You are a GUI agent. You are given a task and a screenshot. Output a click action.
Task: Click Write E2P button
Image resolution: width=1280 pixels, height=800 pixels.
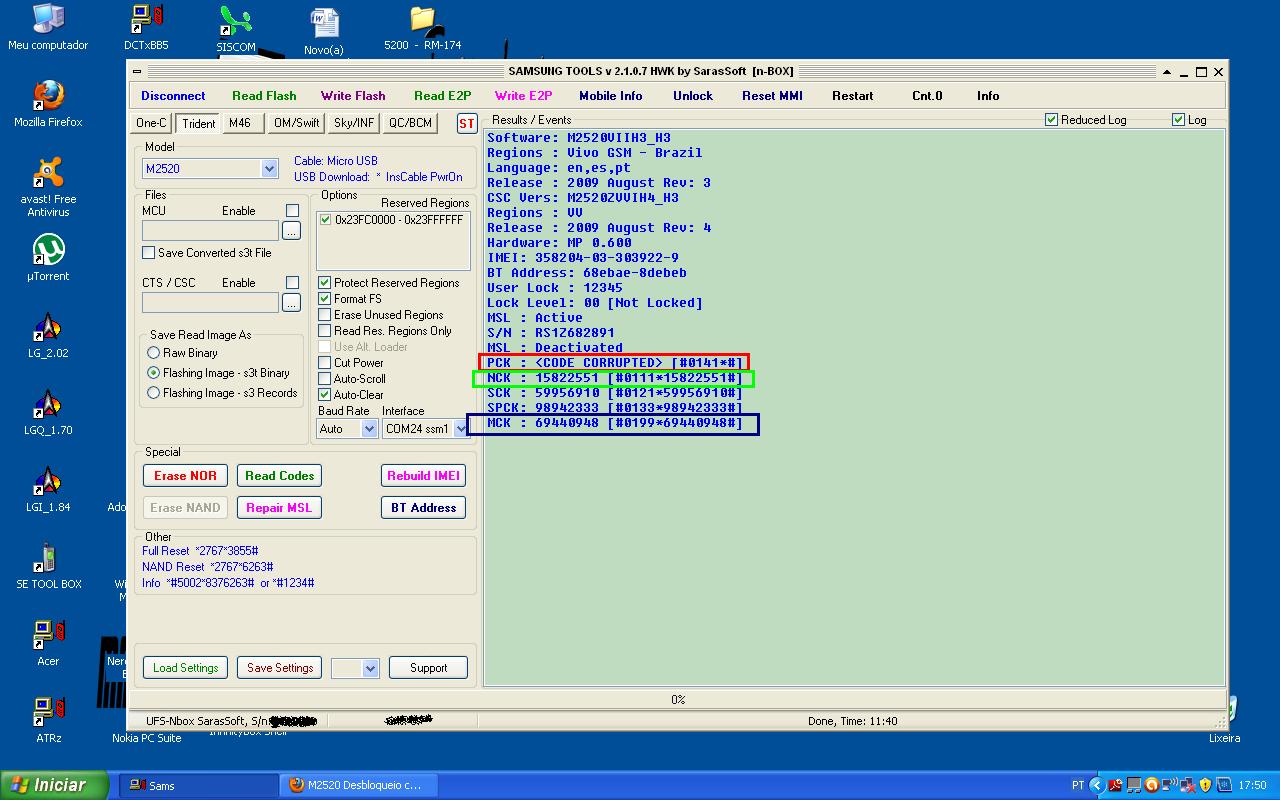523,96
